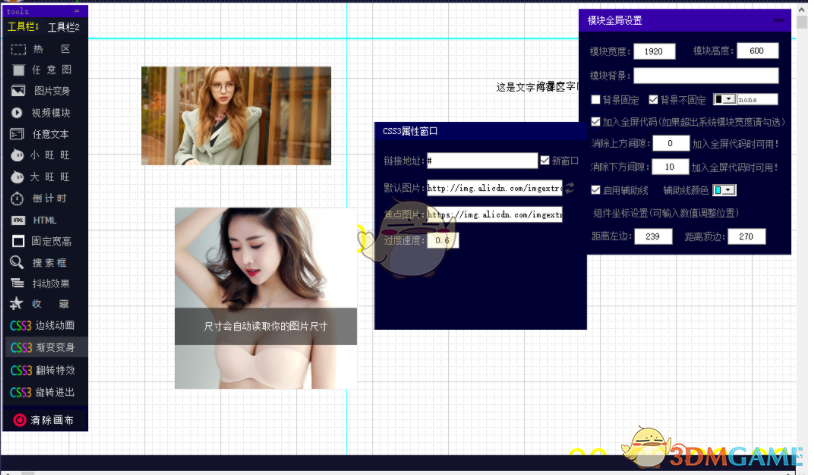
Task: Click the swap icon beside 默认图片 field
Action: (x=569, y=187)
